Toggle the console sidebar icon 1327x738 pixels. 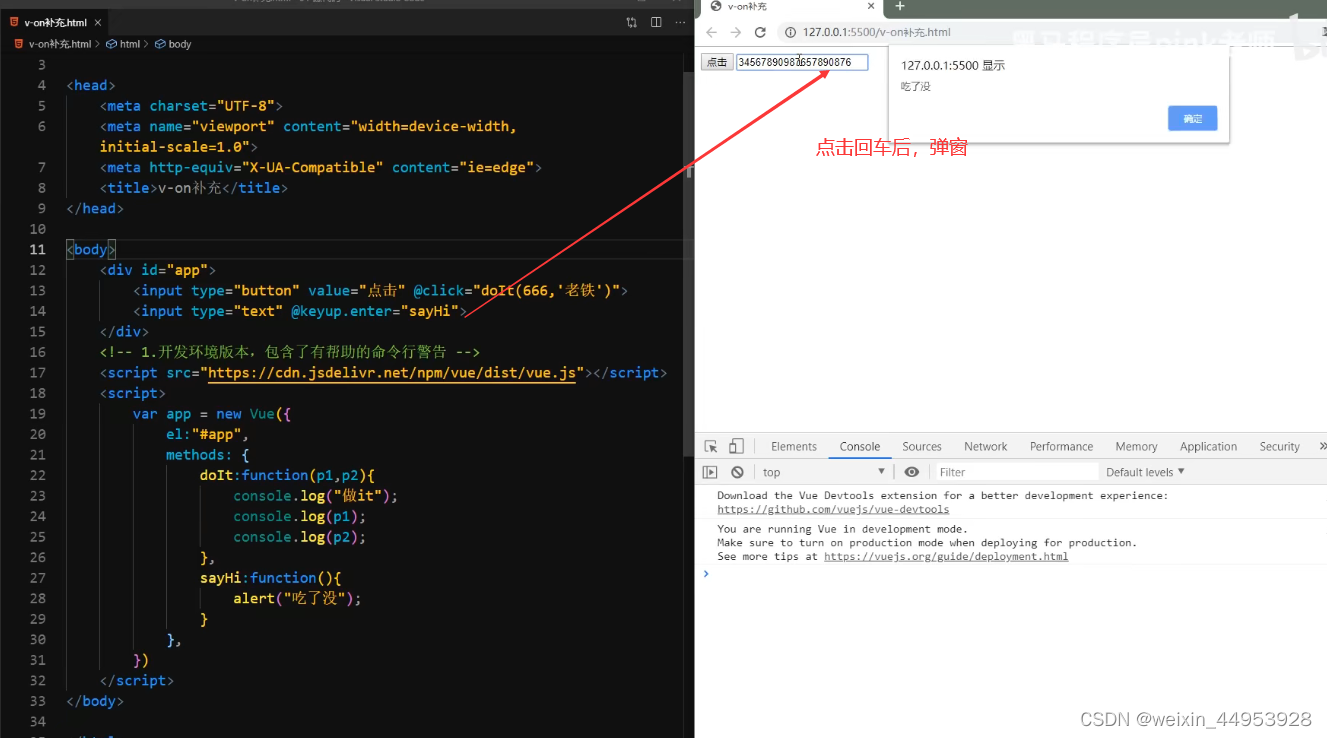point(710,472)
